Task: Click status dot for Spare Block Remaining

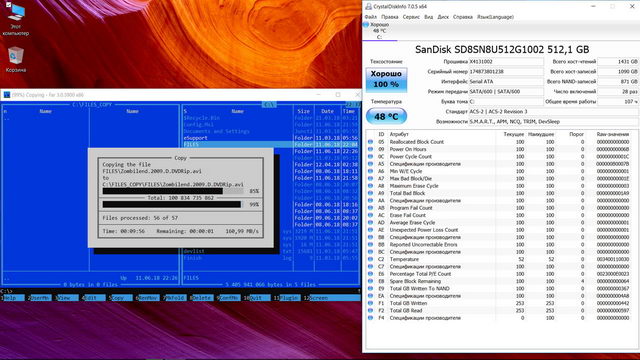Action: click(370, 282)
